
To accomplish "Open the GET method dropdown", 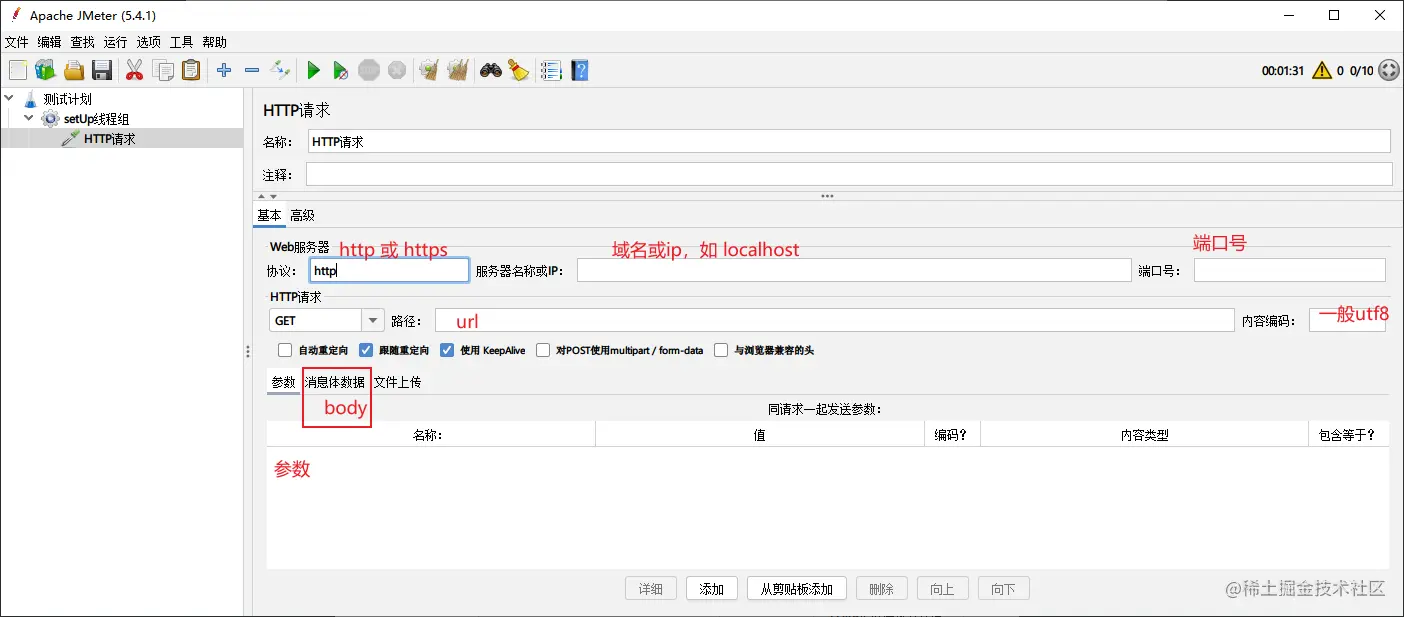I will click(x=373, y=320).
